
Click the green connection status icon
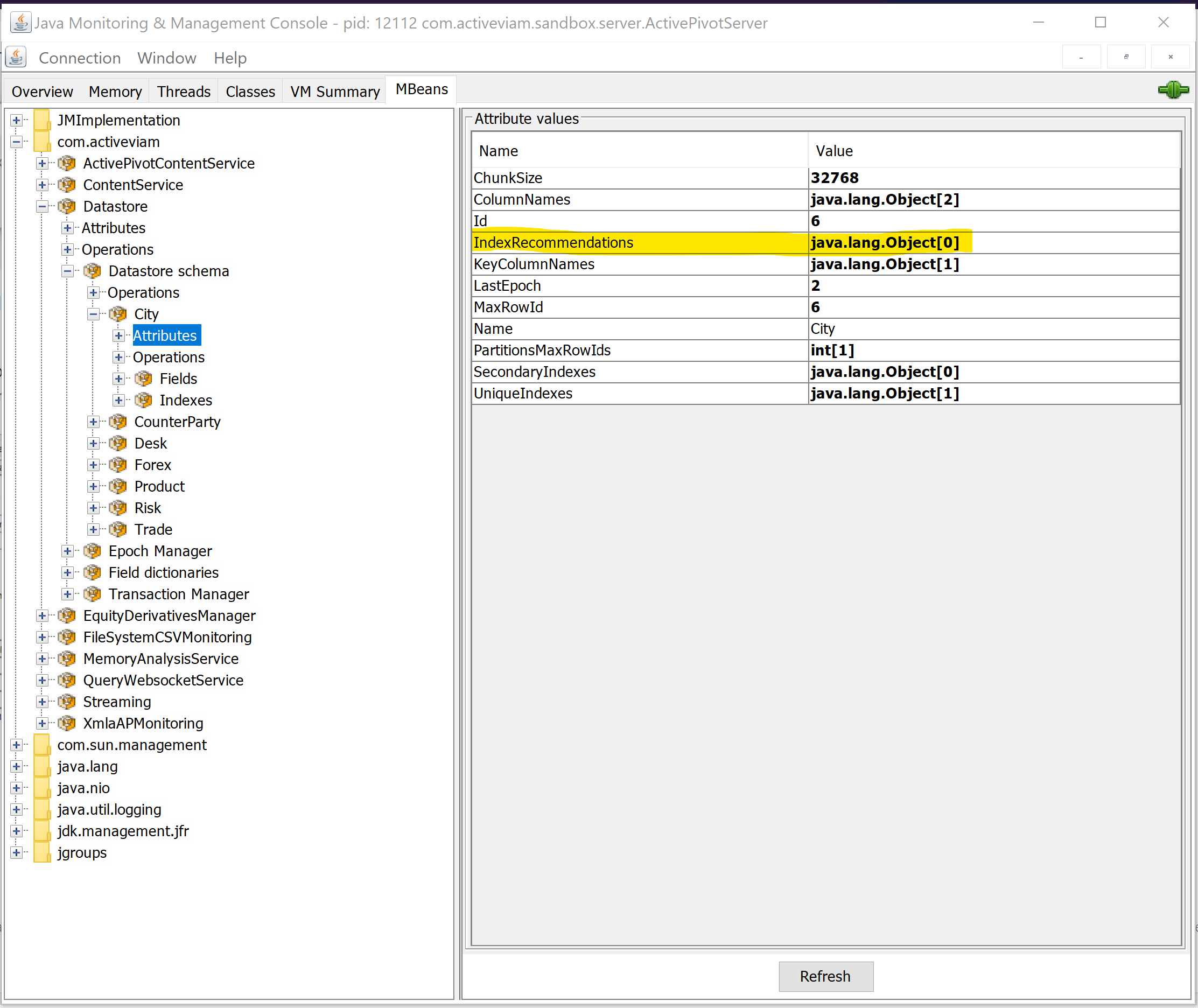(x=1173, y=90)
